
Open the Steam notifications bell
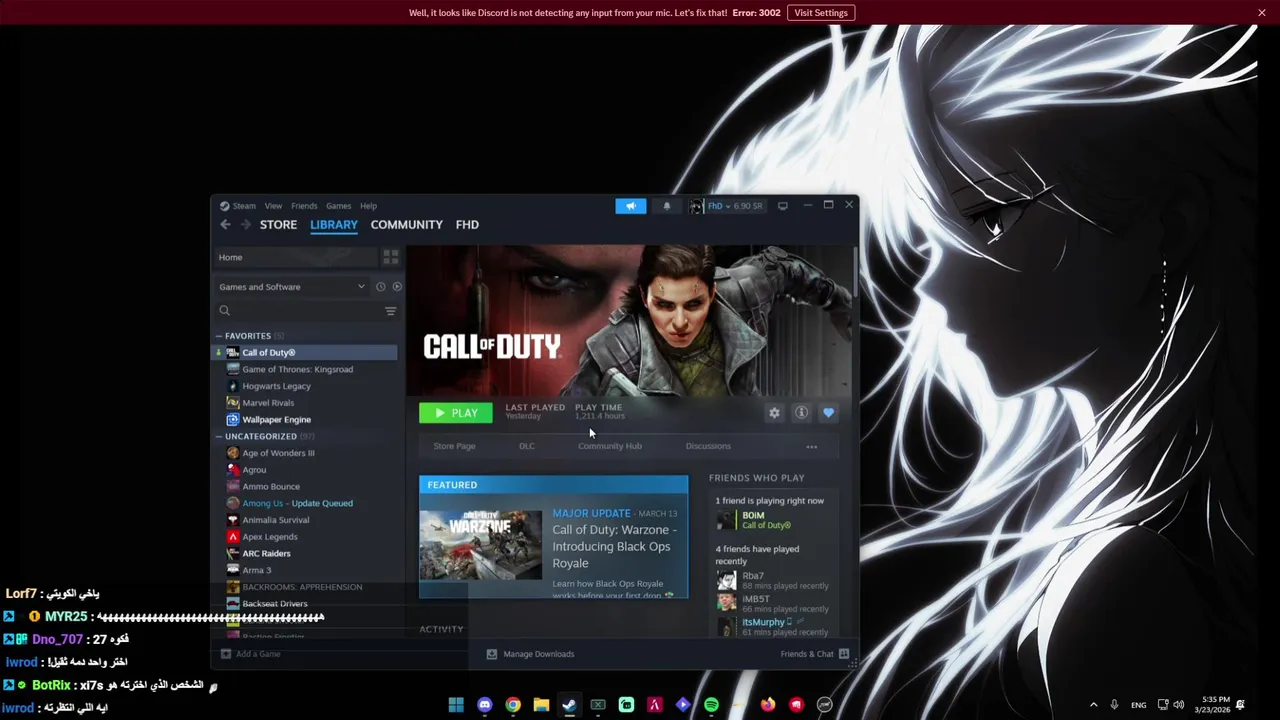(667, 206)
